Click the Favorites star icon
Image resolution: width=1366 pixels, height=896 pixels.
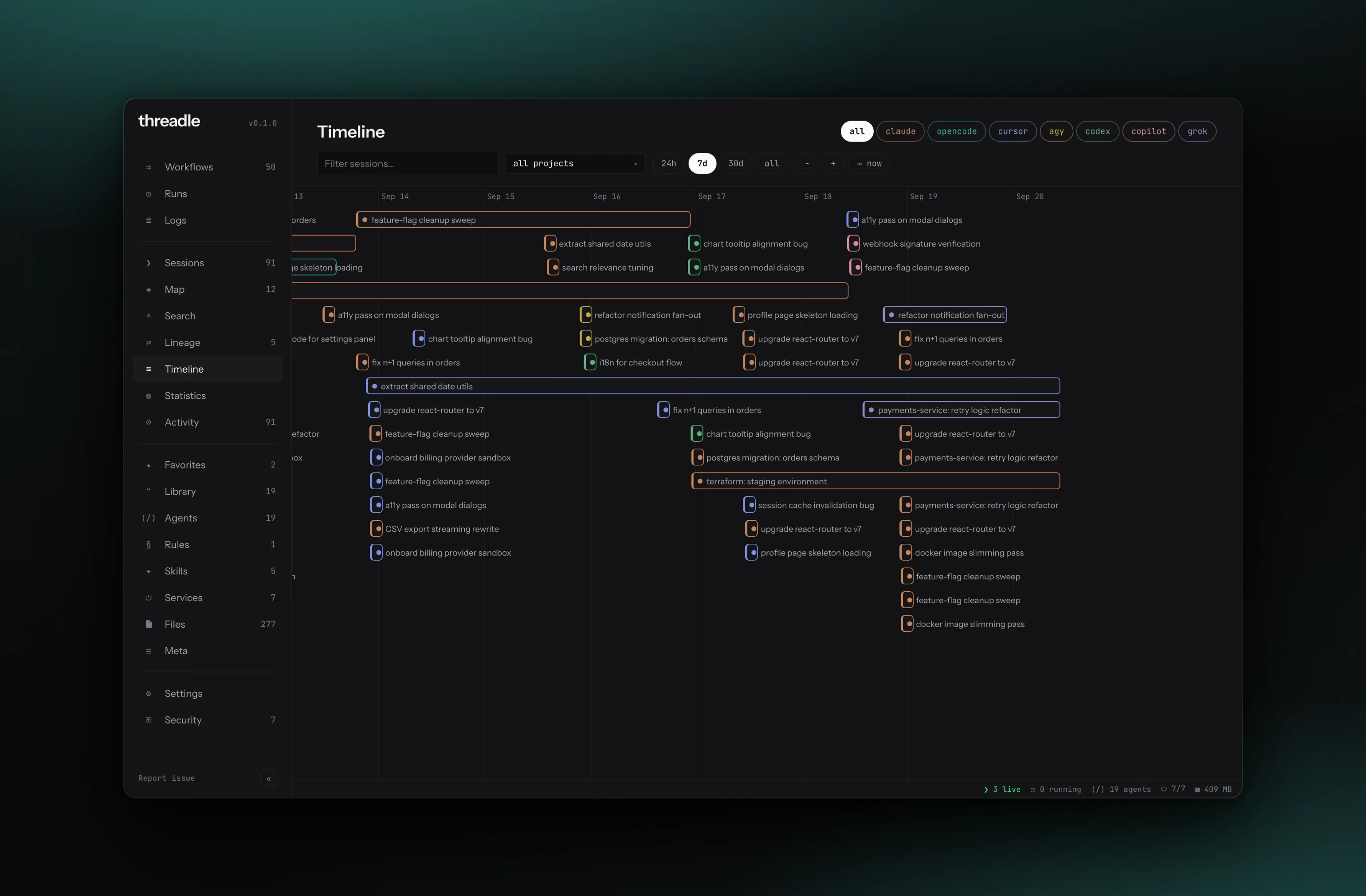point(149,465)
